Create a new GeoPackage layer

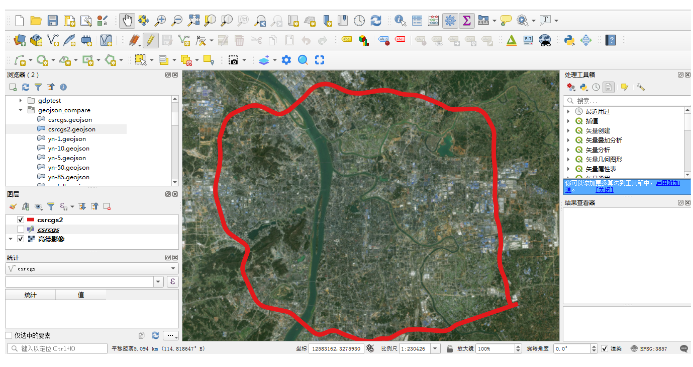coord(36,40)
